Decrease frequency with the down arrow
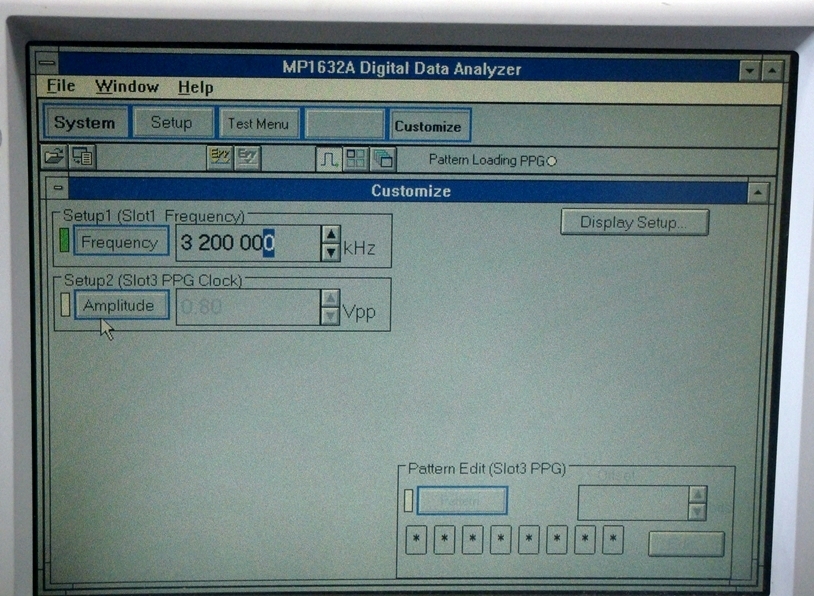This screenshot has width=814, height=596. [331, 252]
